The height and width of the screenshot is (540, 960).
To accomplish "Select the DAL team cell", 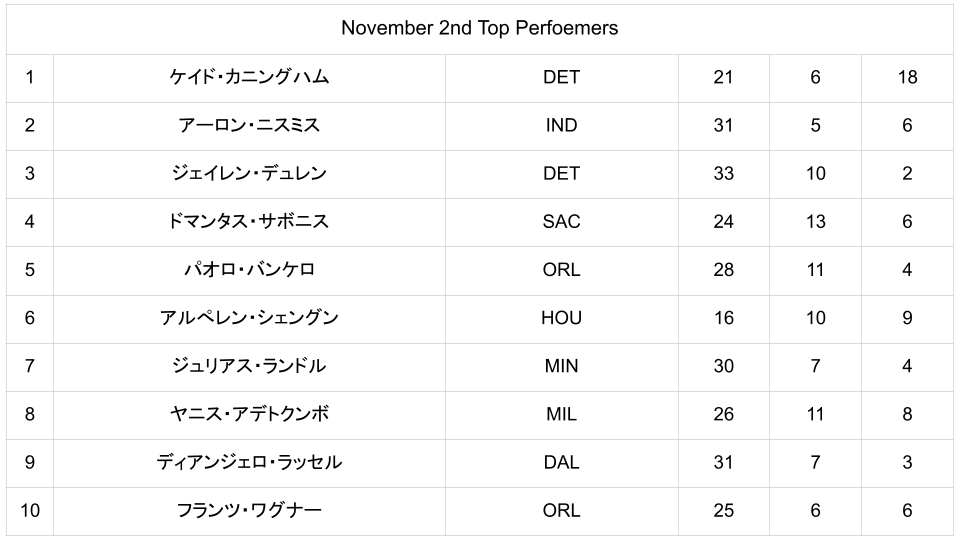I will click(x=561, y=462).
